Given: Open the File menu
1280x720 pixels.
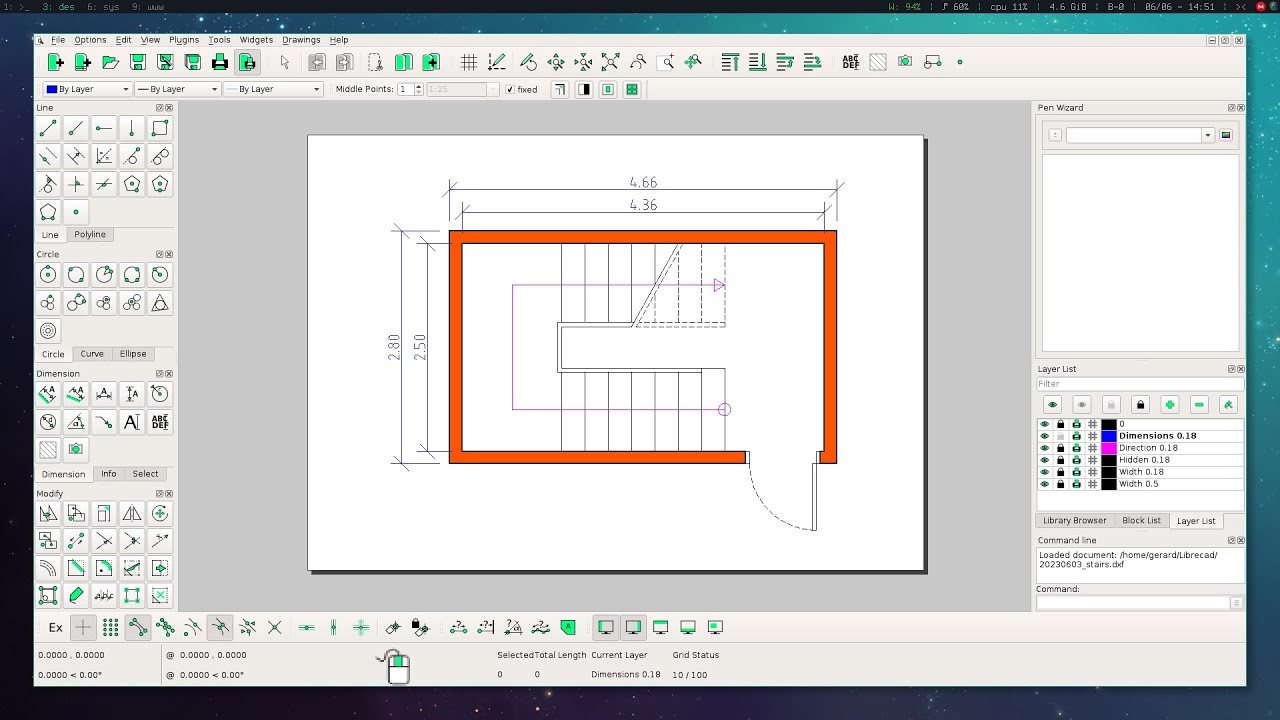Looking at the screenshot, I should coord(58,40).
